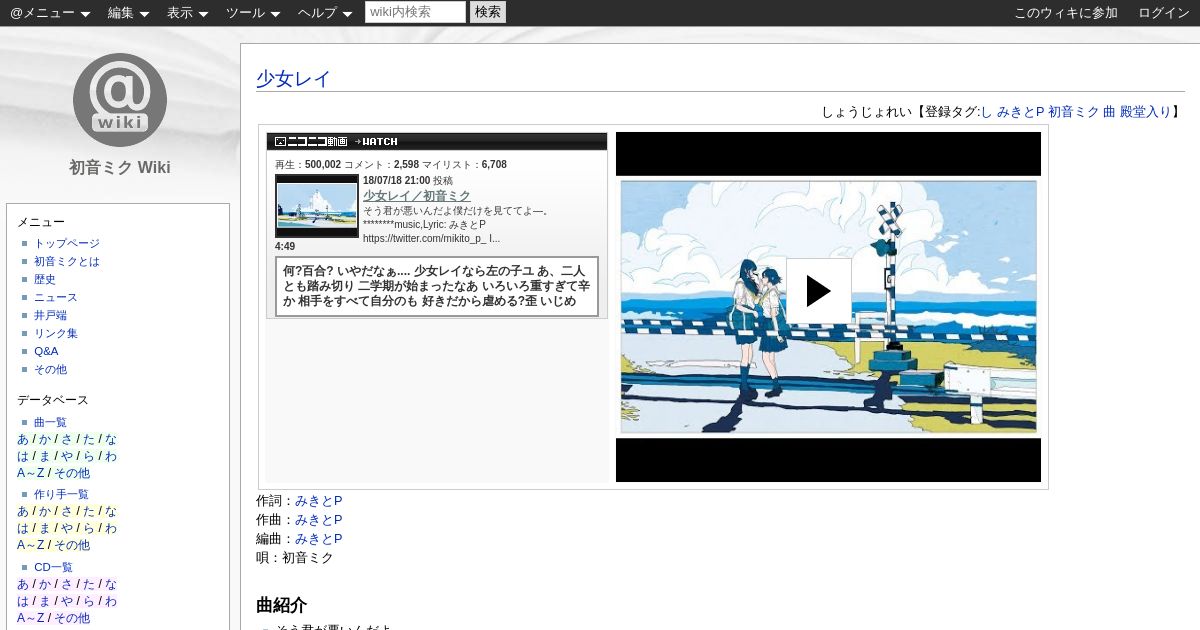This screenshot has height=630, width=1200.
Task: Select あ index under 曲一覧
Action: coord(23,439)
